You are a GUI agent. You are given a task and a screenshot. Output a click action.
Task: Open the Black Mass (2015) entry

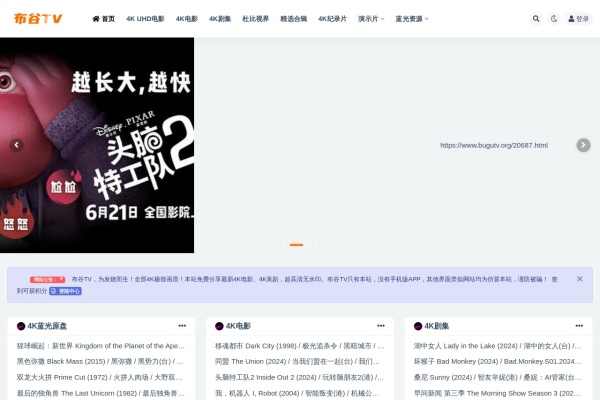pos(100,361)
